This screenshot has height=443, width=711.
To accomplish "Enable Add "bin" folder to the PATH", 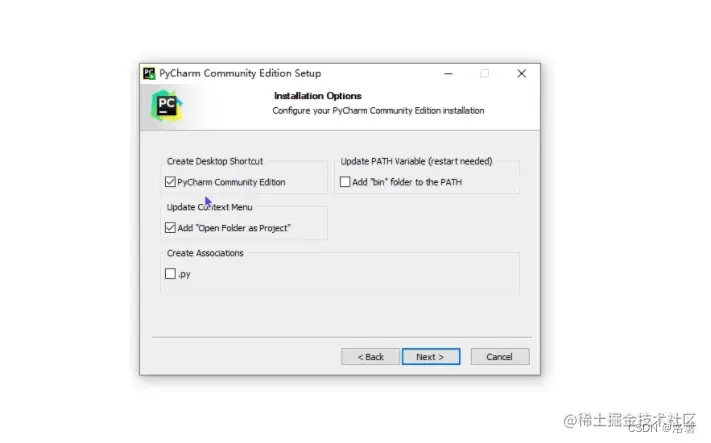I will (345, 182).
